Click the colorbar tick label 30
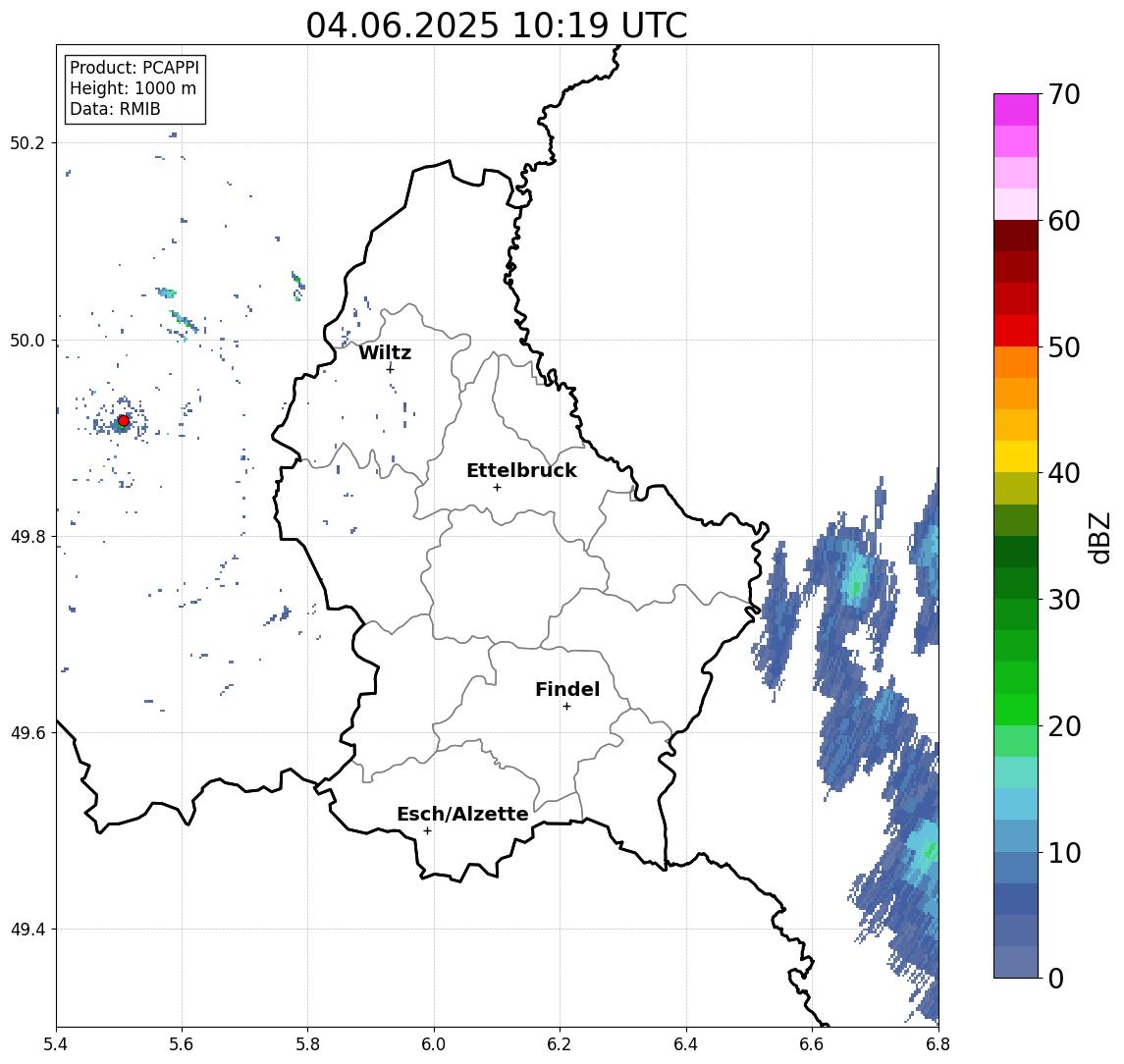The image size is (1124, 1064). (x=1064, y=600)
